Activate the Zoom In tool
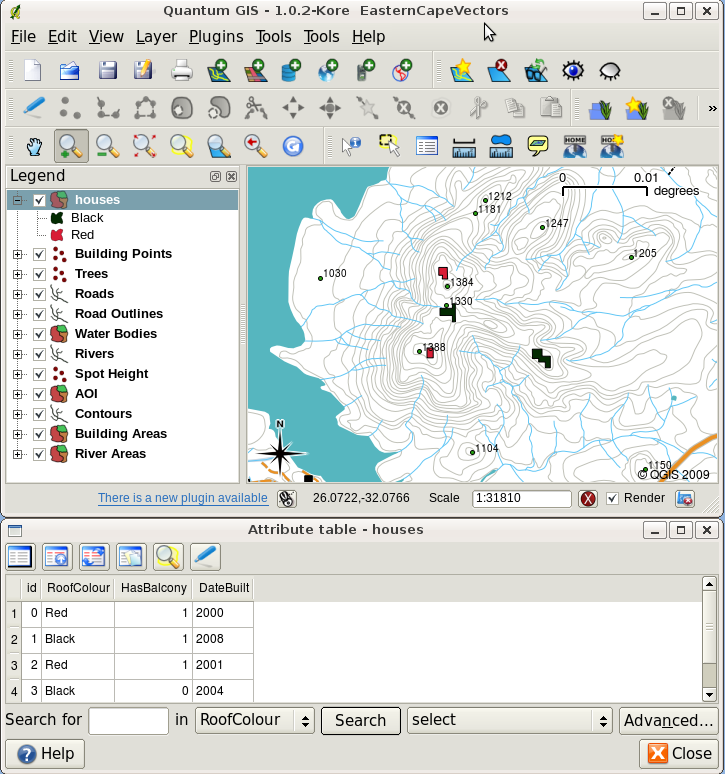 click(x=70, y=147)
